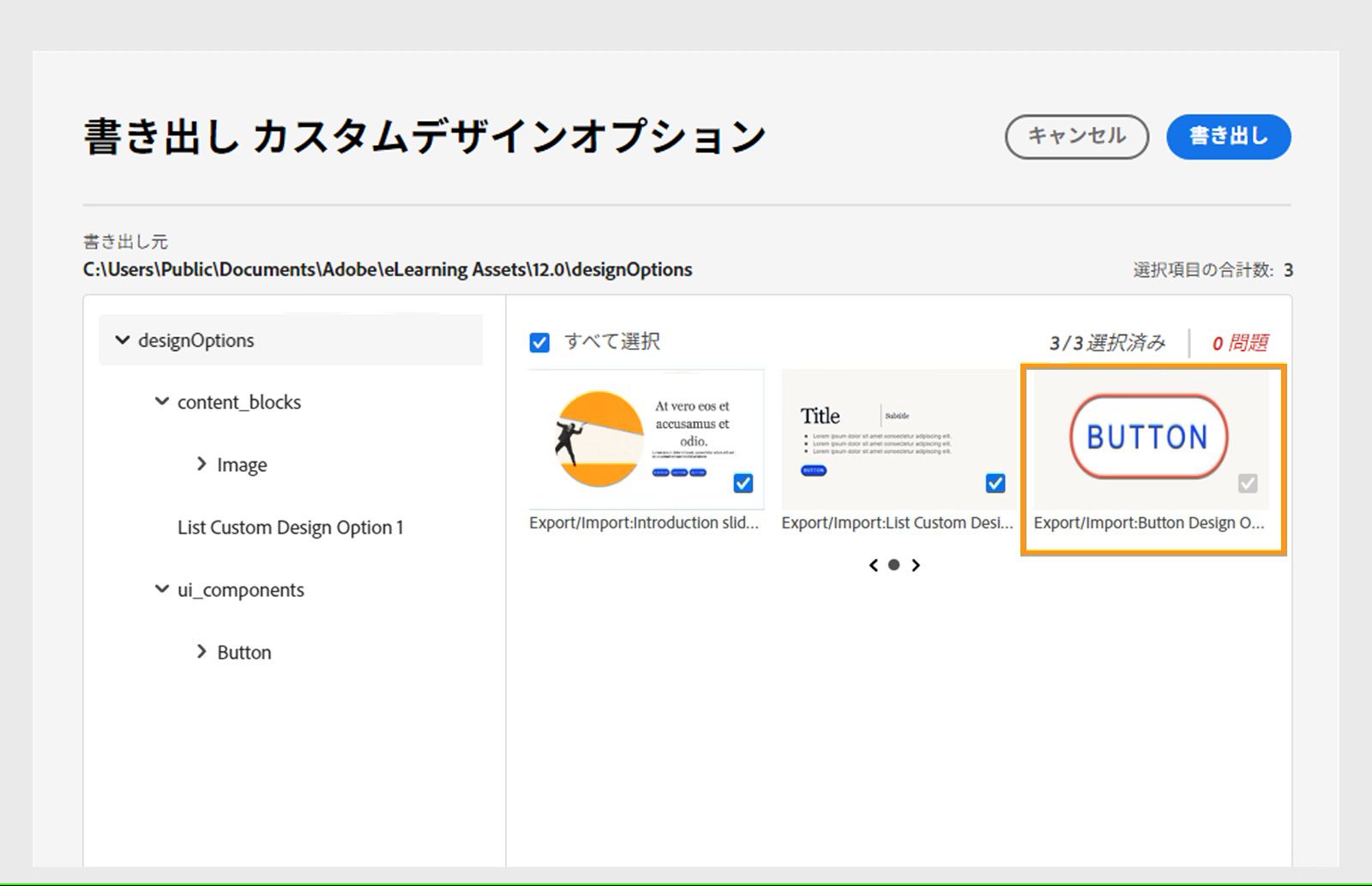Click the Export/Import:Introduction slide thumbnail
The width and height of the screenshot is (1372, 886).
click(647, 437)
